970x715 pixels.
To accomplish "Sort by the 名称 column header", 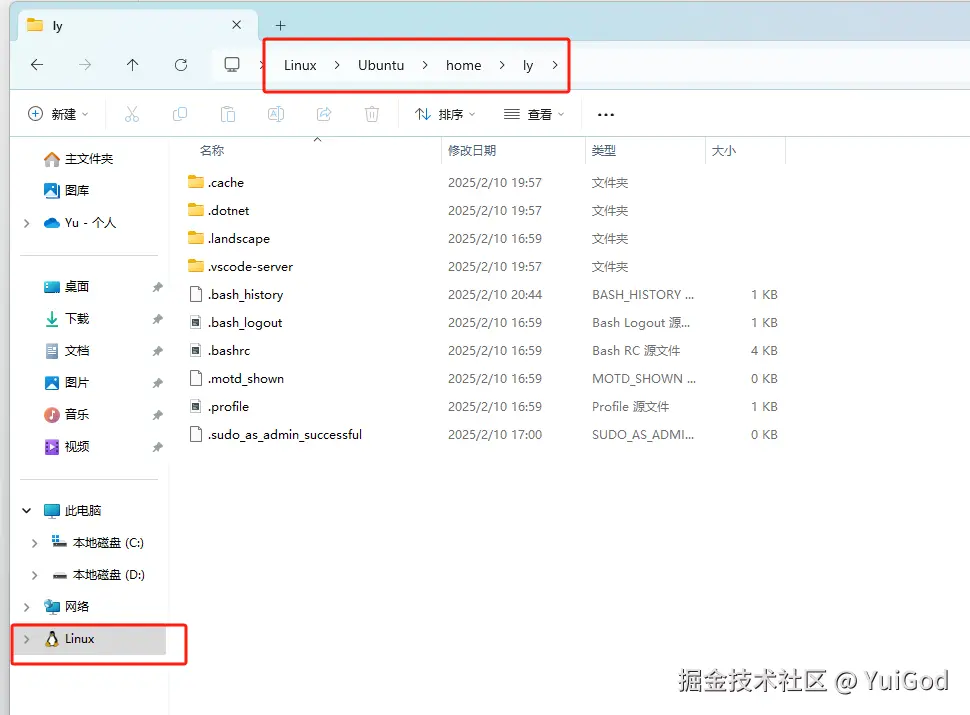I will point(212,150).
